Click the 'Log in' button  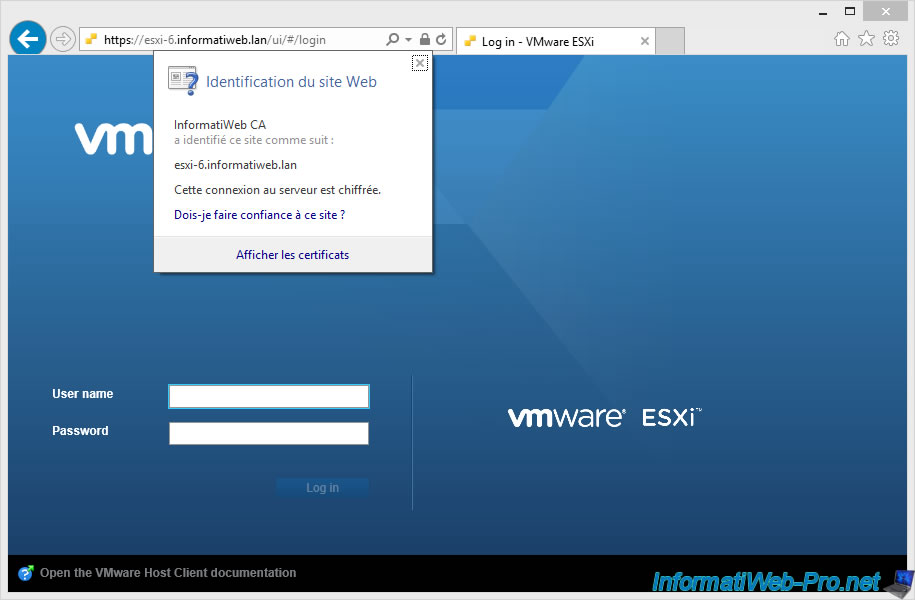point(322,487)
